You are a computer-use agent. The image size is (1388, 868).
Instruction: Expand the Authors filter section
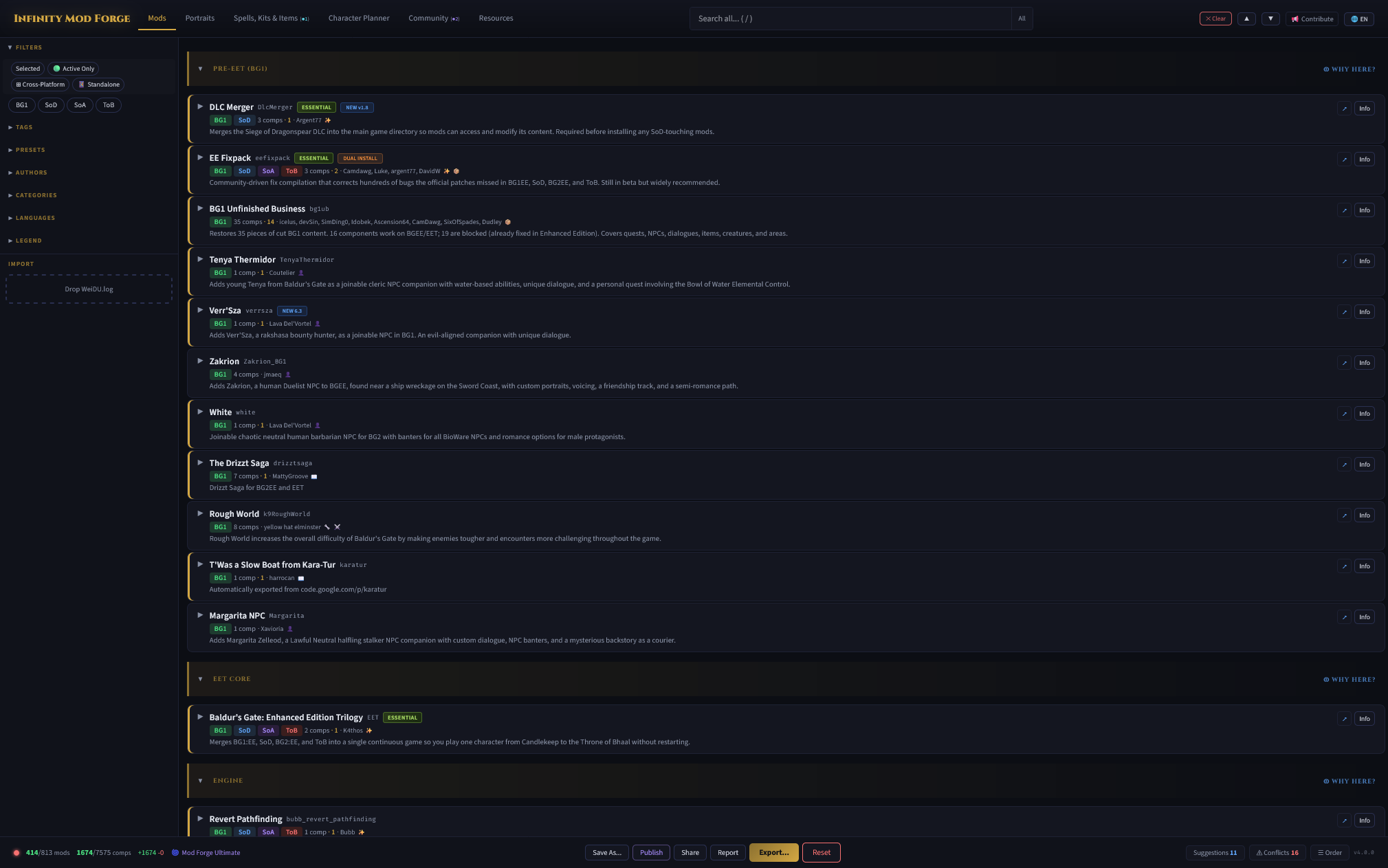(x=27, y=173)
